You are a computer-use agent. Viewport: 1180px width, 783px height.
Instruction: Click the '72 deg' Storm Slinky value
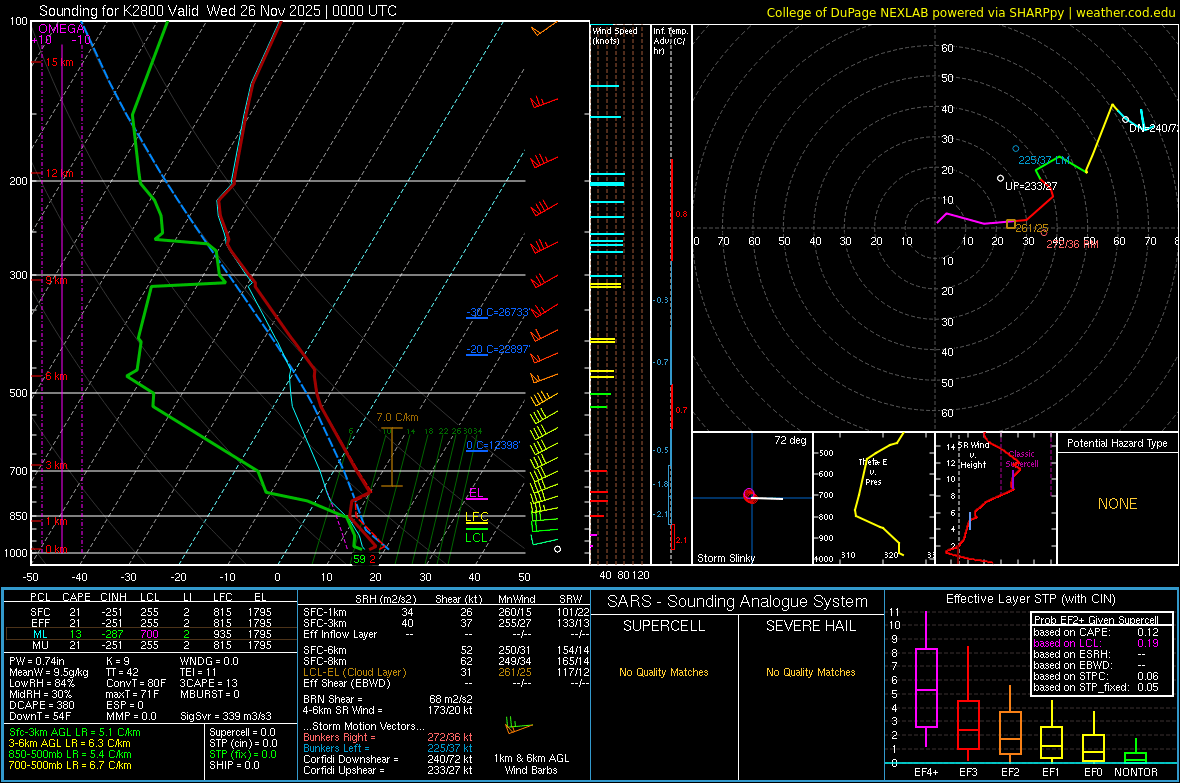[x=790, y=440]
